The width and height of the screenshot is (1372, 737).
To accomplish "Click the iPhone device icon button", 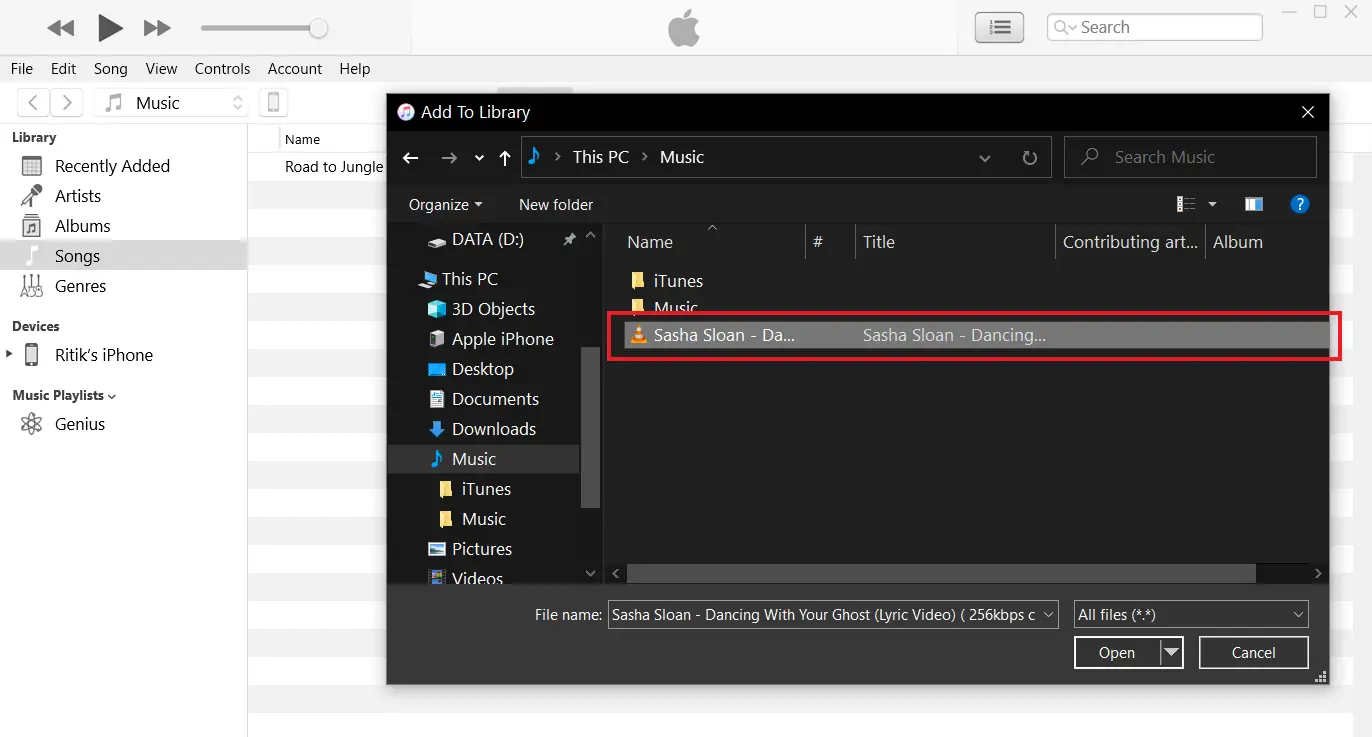I will tap(273, 102).
